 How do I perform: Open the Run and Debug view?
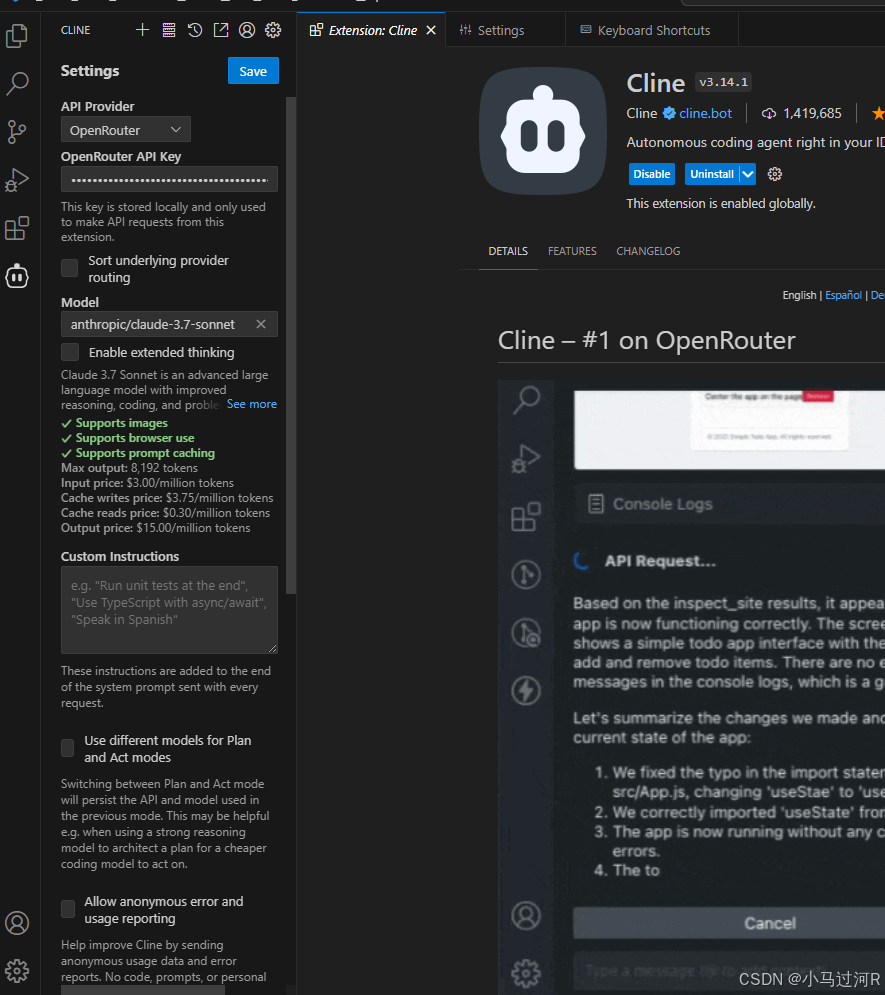[x=17, y=180]
